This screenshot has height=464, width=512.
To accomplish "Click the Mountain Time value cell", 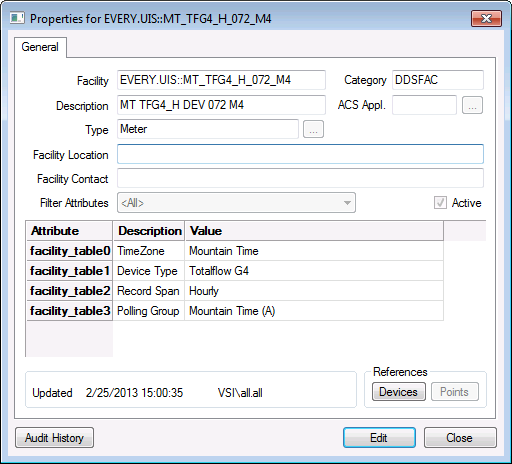I will click(x=314, y=251).
